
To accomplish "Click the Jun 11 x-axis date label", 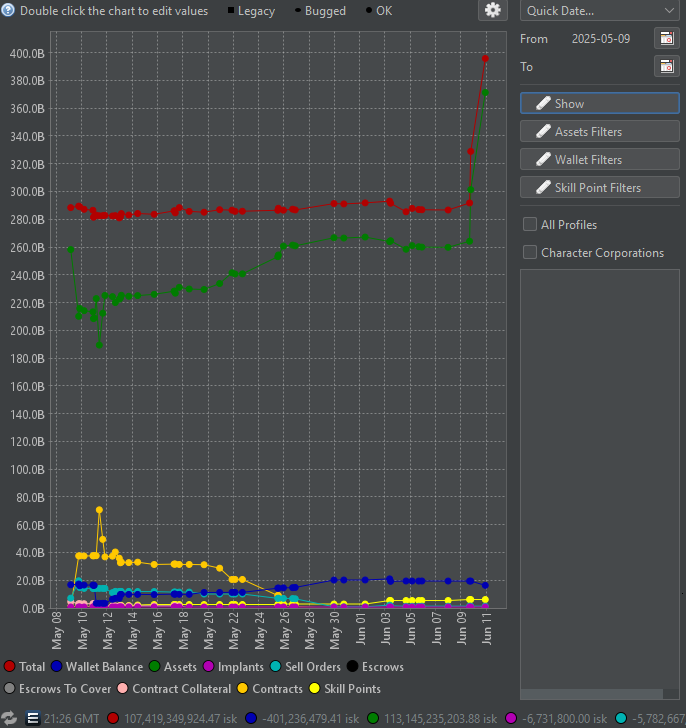I will coord(486,628).
